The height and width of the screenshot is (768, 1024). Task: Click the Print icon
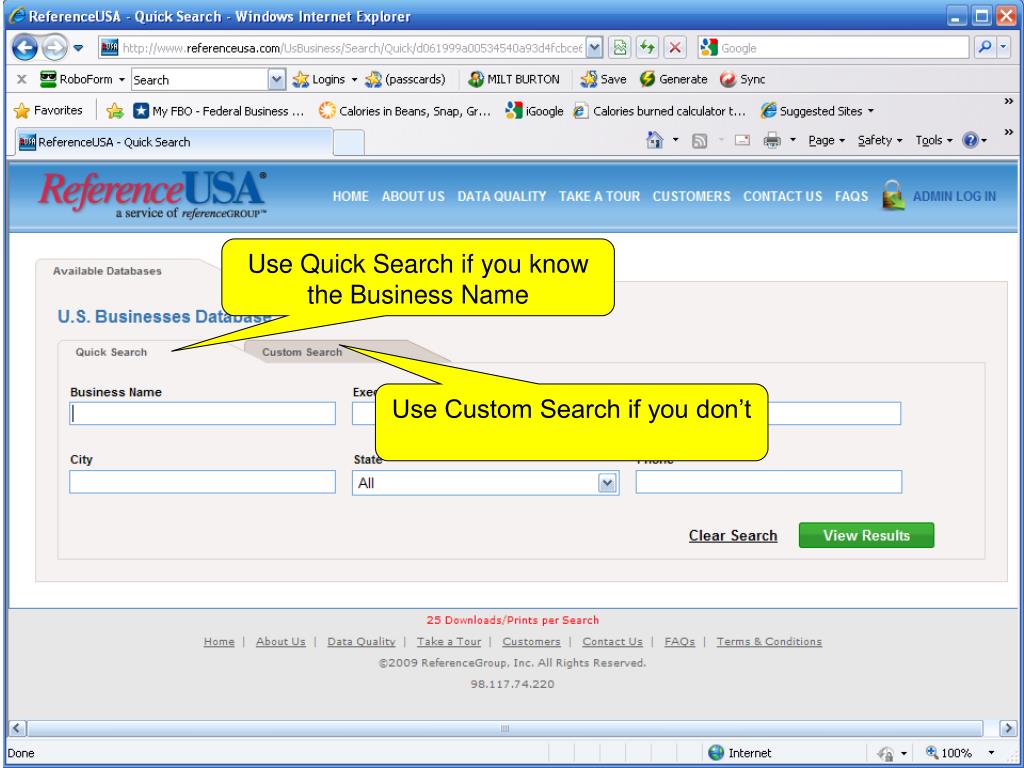pos(772,140)
